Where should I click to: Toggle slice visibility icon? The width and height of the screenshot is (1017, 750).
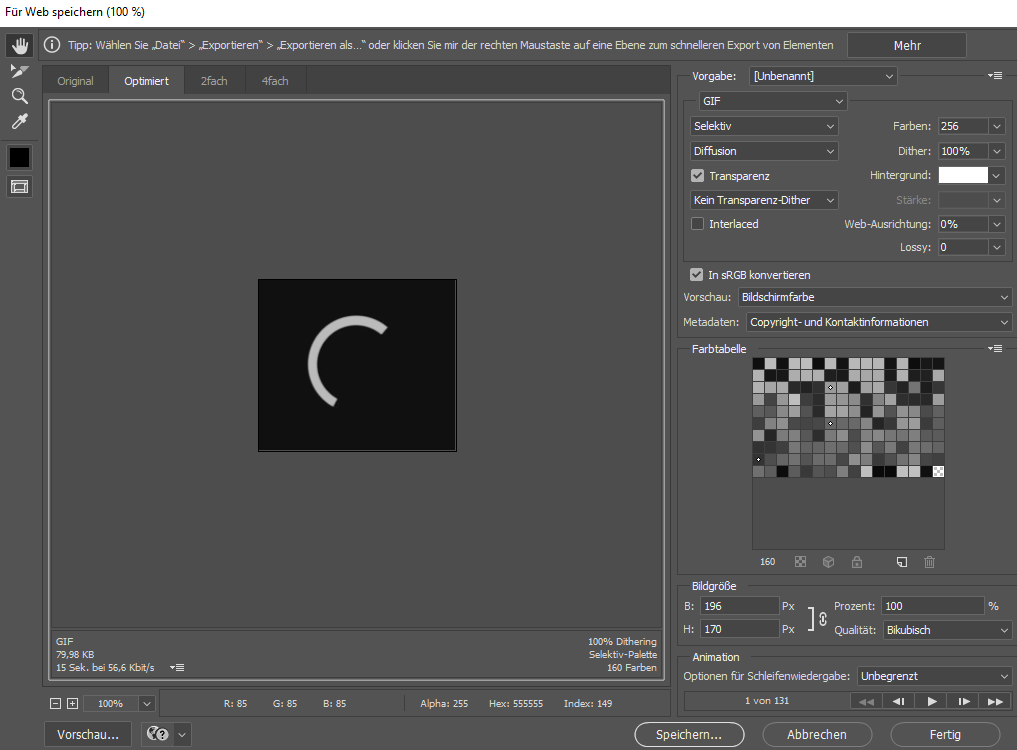pos(19,187)
